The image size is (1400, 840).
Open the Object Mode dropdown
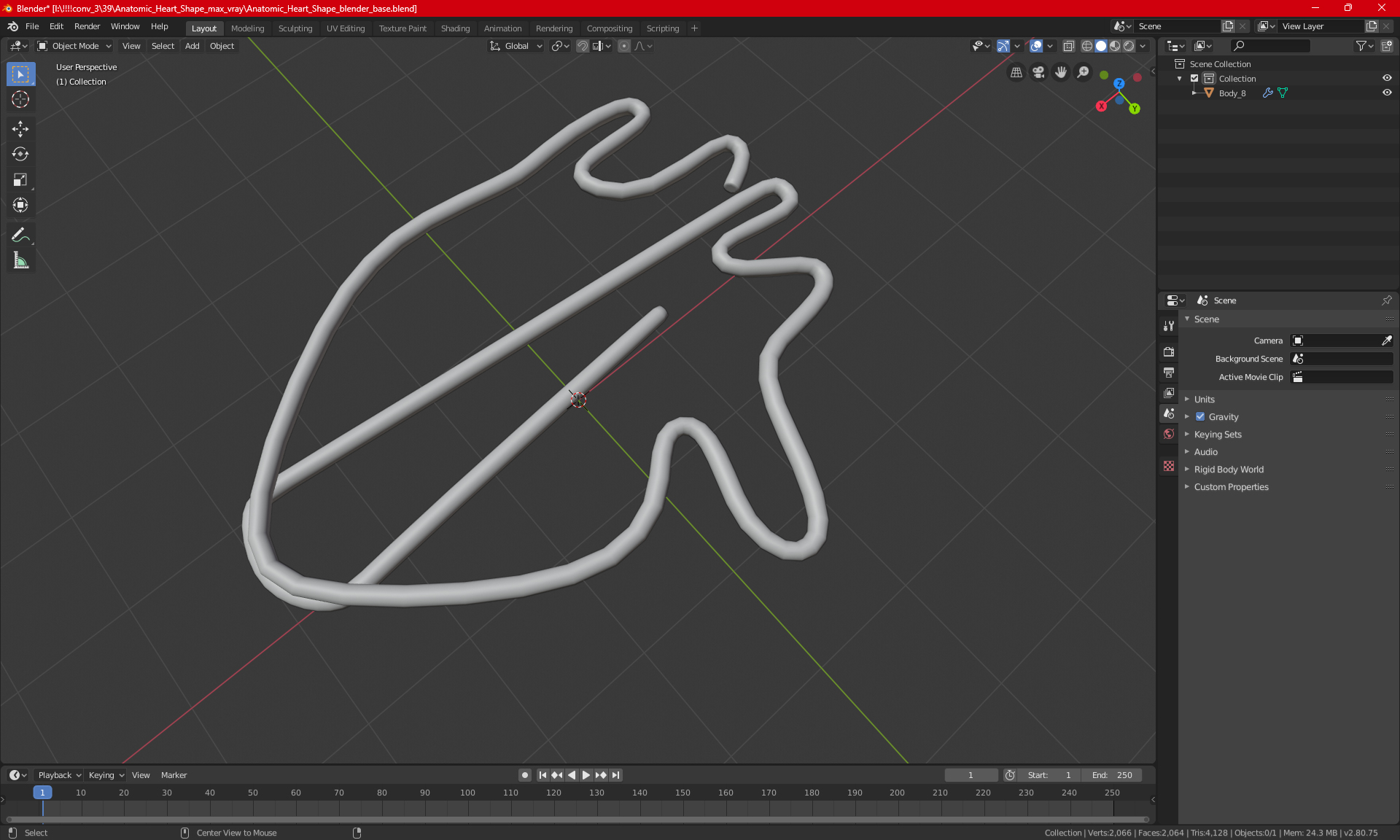coord(74,46)
